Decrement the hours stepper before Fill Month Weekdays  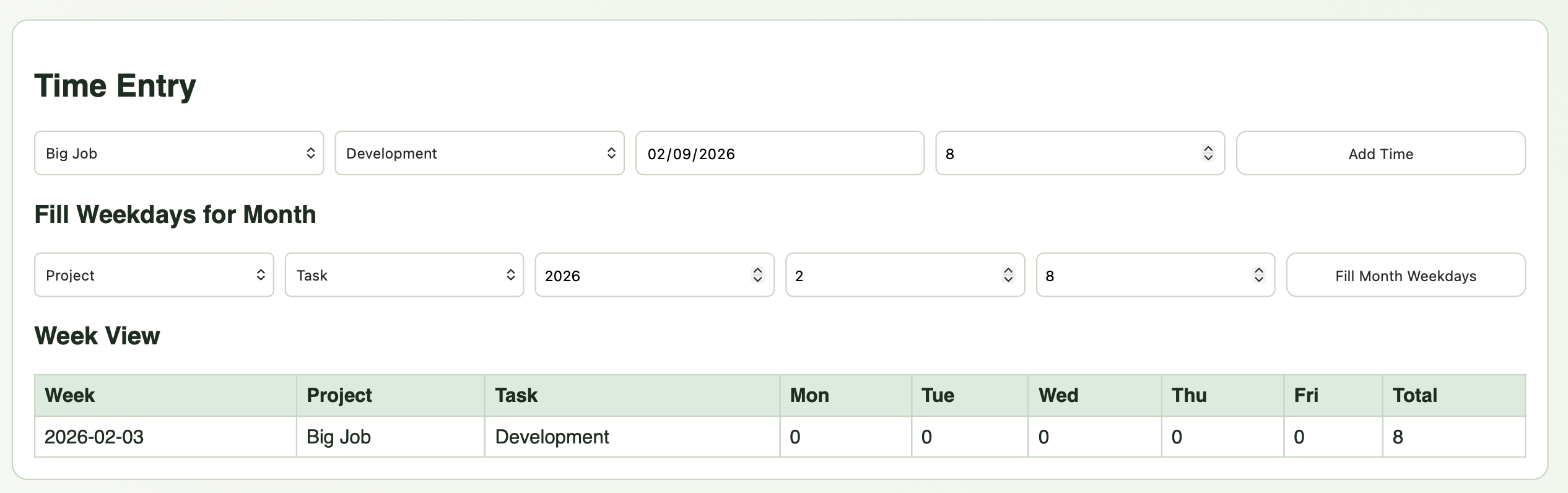1258,279
